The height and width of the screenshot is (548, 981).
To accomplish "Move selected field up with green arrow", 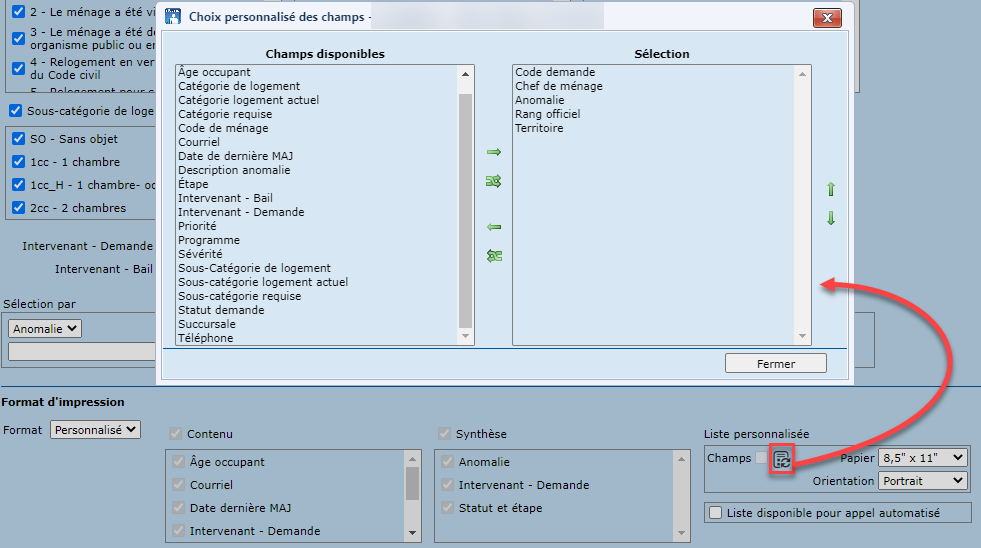I will pos(830,189).
